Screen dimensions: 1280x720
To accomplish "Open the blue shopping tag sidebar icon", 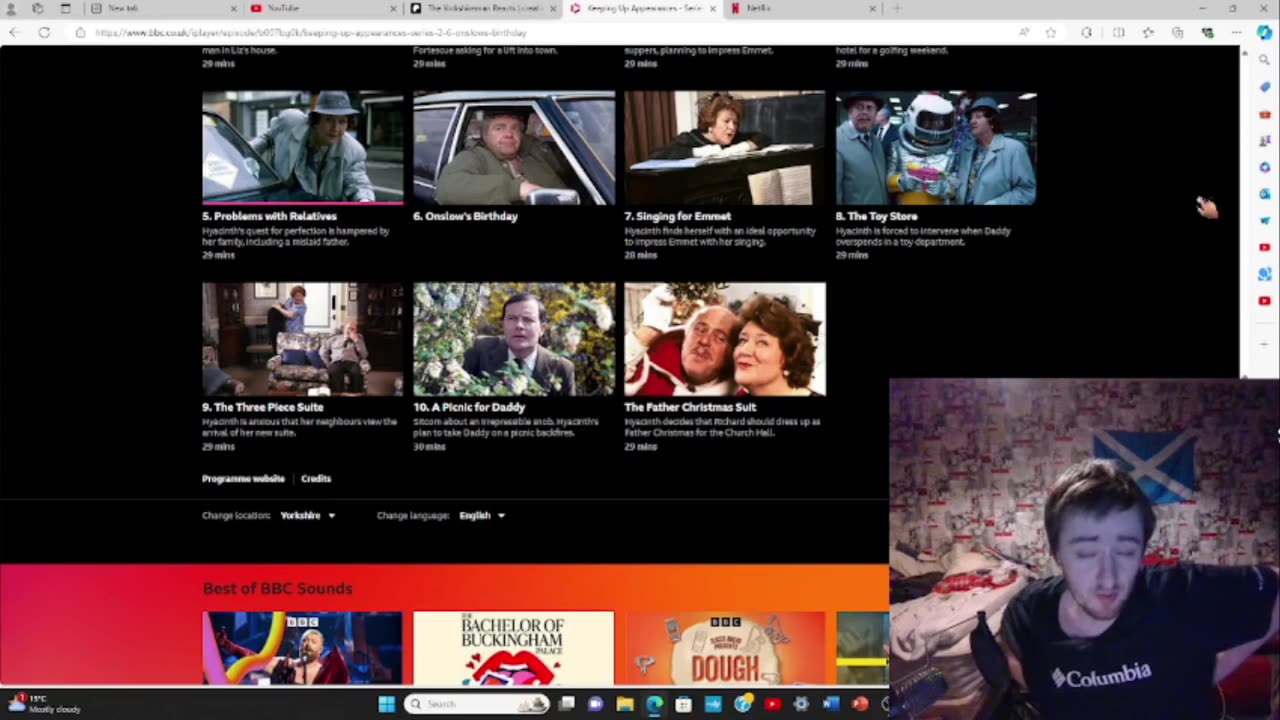I will tap(1264, 87).
